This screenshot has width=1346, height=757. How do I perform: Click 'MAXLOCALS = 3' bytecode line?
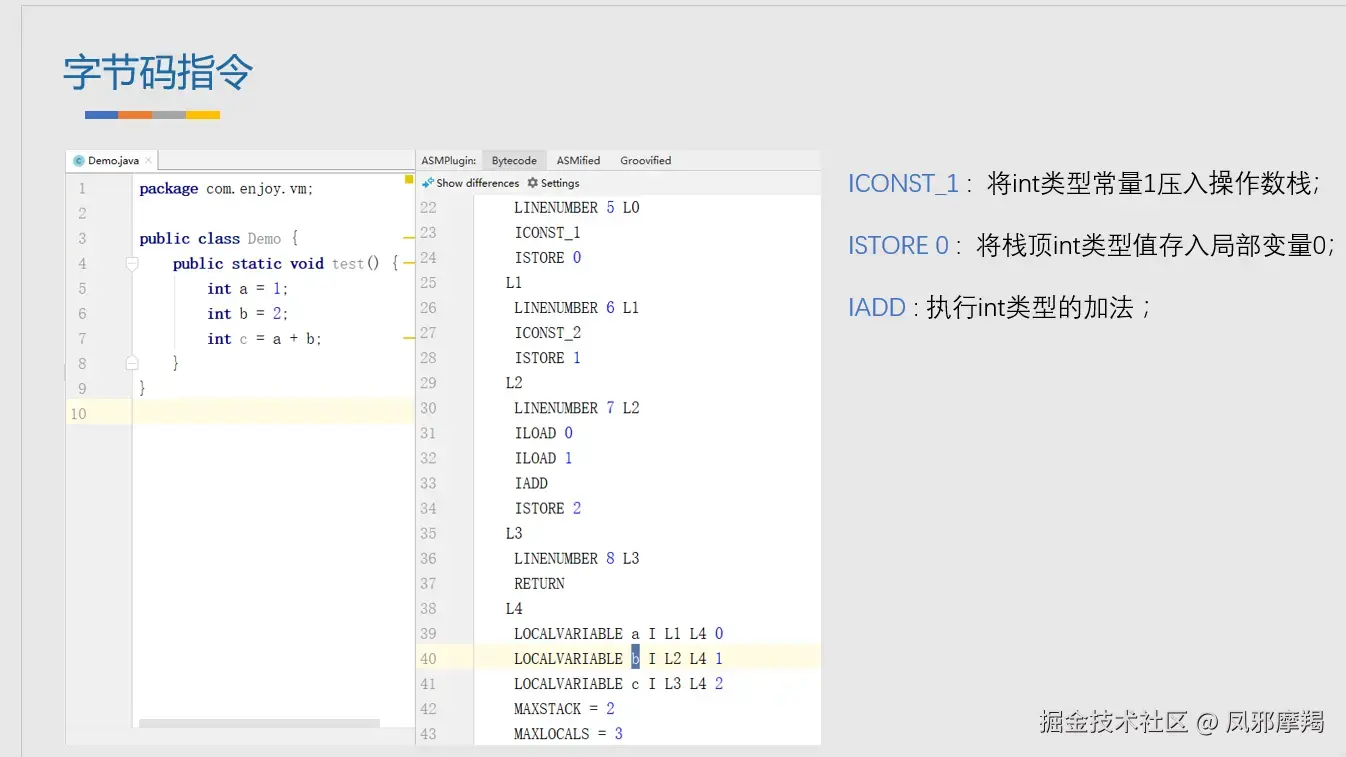tap(568, 733)
